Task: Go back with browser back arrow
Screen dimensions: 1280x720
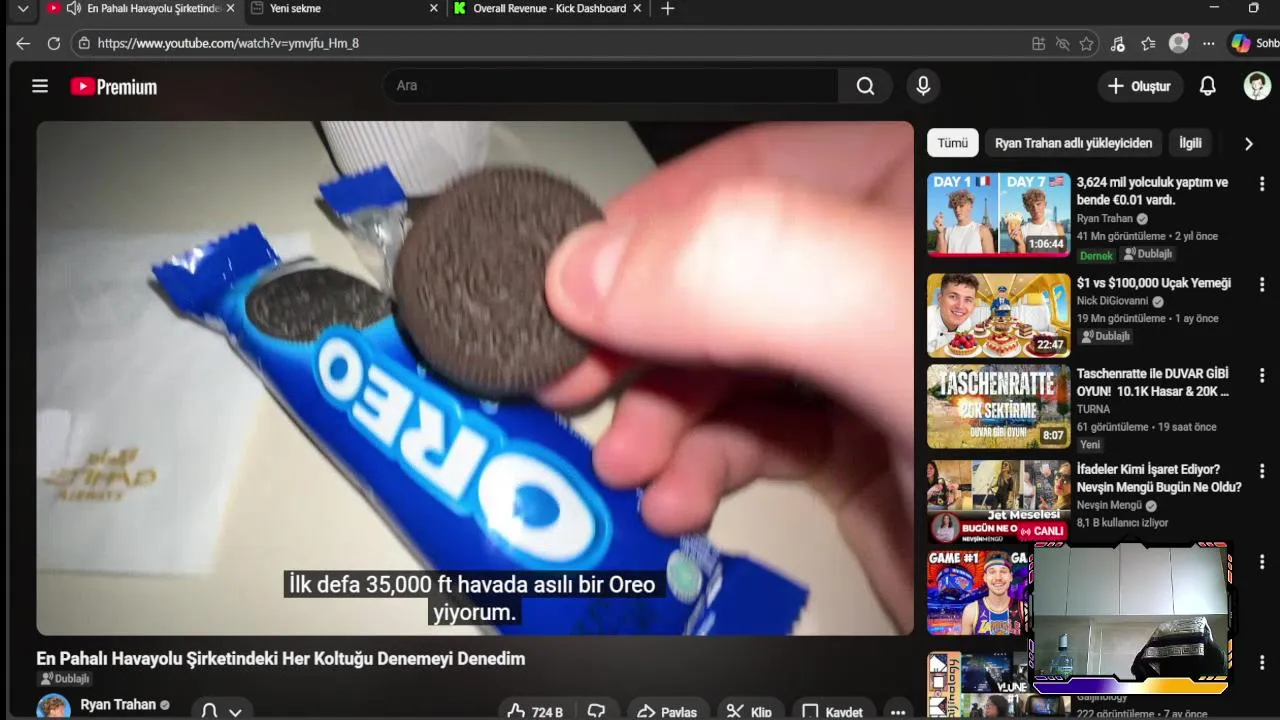Action: click(x=23, y=44)
